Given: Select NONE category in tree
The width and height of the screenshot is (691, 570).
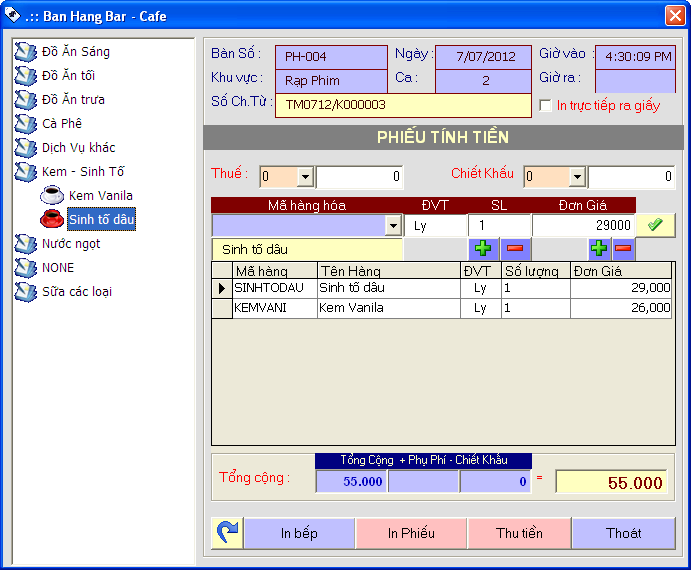Looking at the screenshot, I should [58, 268].
